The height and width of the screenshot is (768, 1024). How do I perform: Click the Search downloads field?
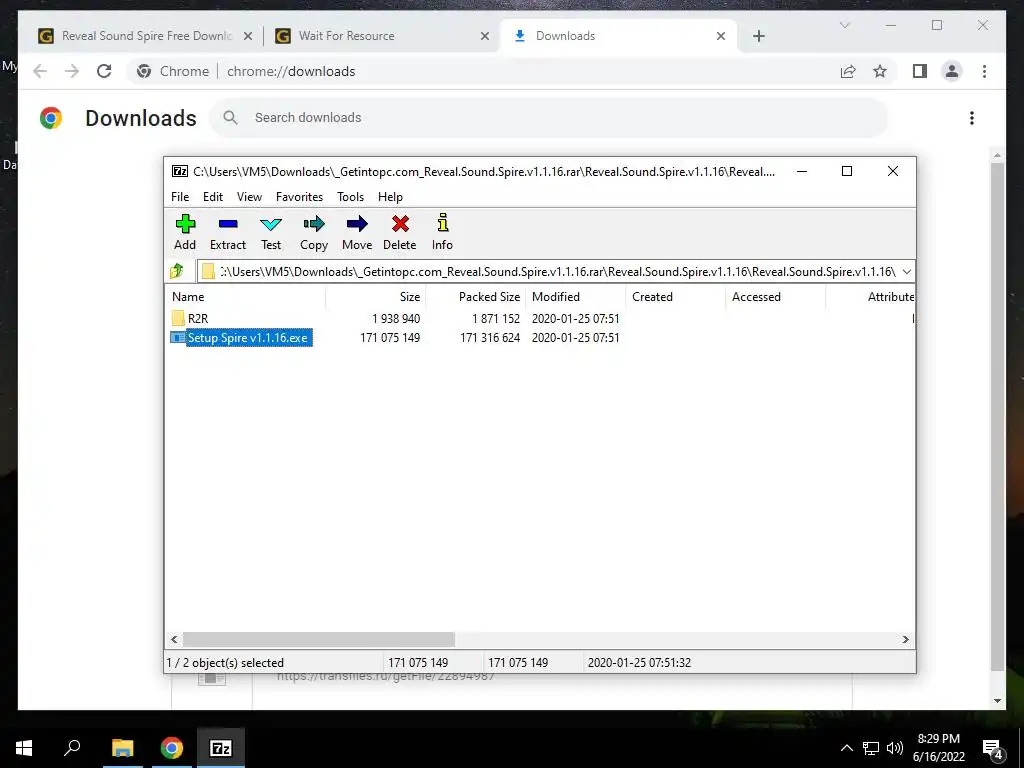549,118
